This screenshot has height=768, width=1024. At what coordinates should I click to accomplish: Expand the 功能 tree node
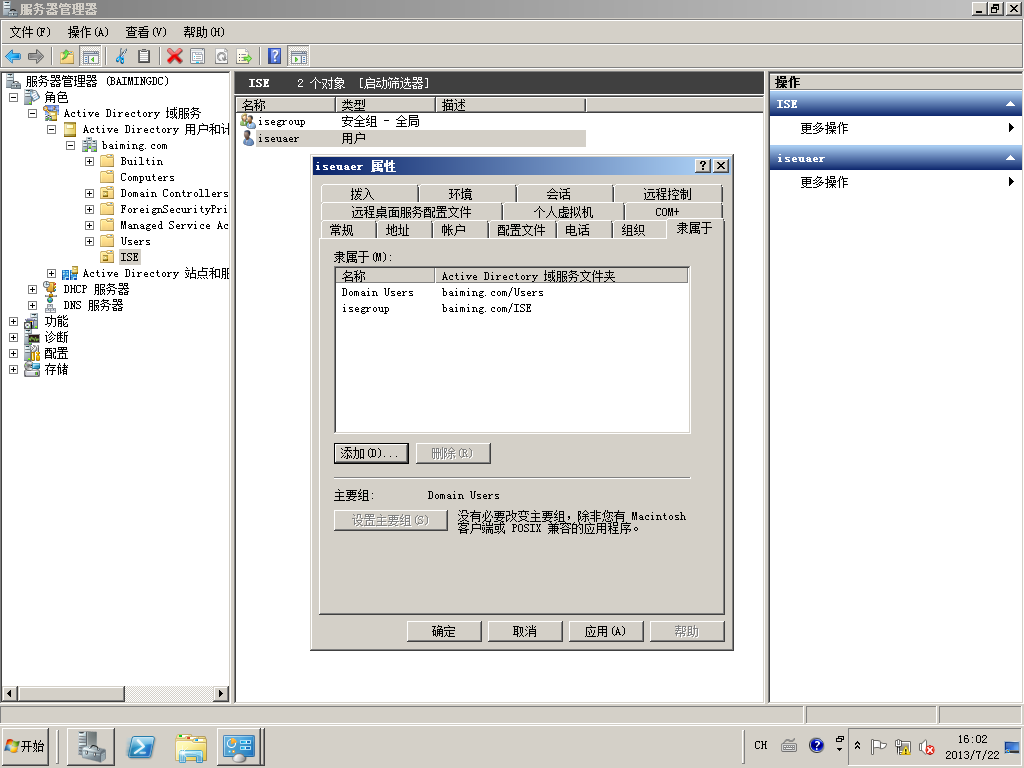(13, 321)
